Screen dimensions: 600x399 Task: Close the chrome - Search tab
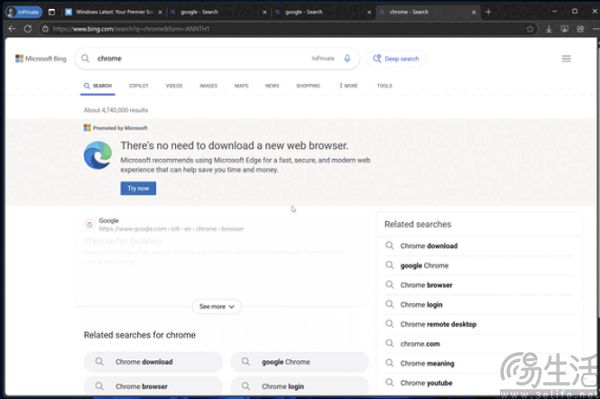click(x=474, y=12)
